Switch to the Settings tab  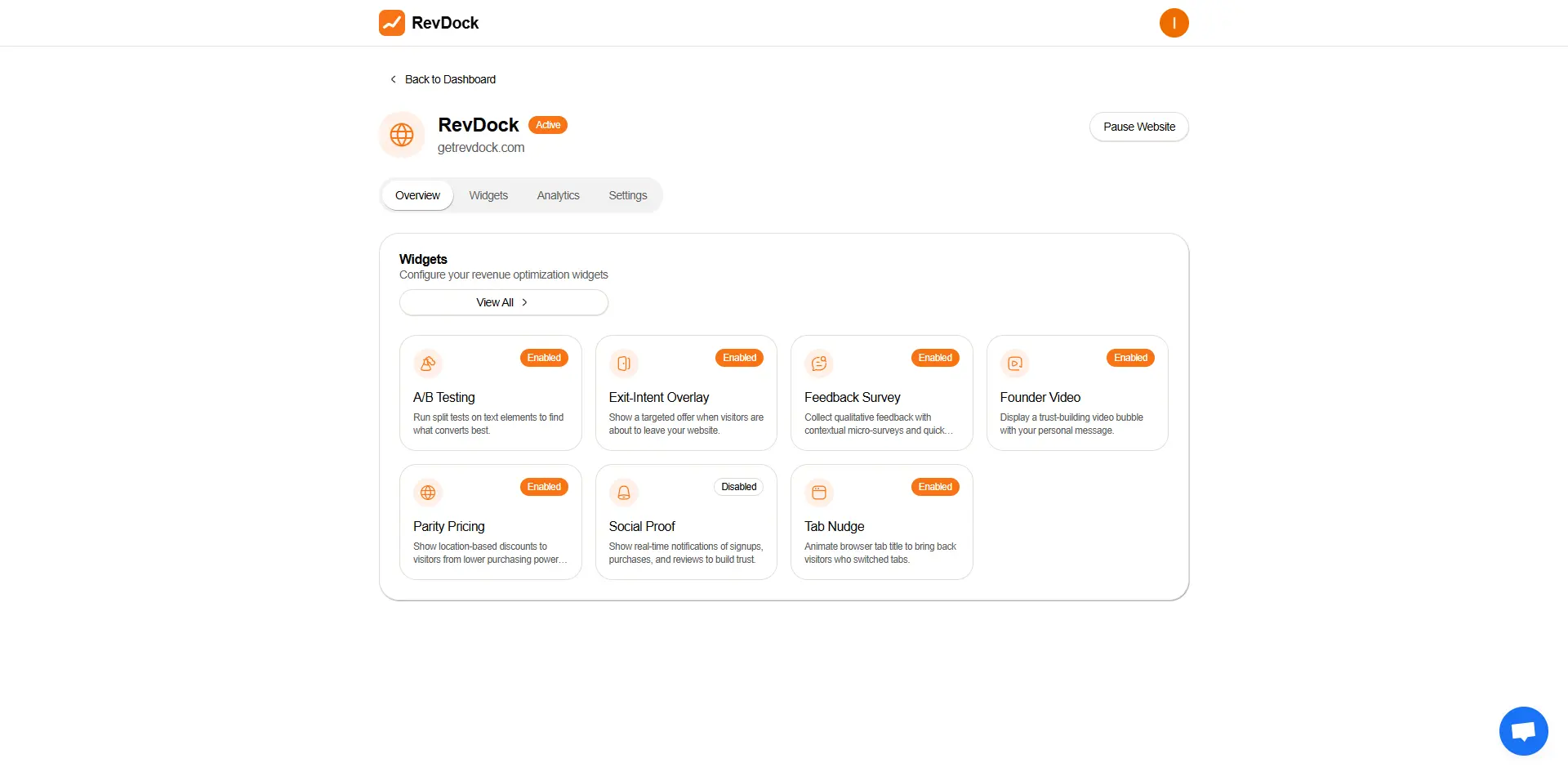(627, 195)
